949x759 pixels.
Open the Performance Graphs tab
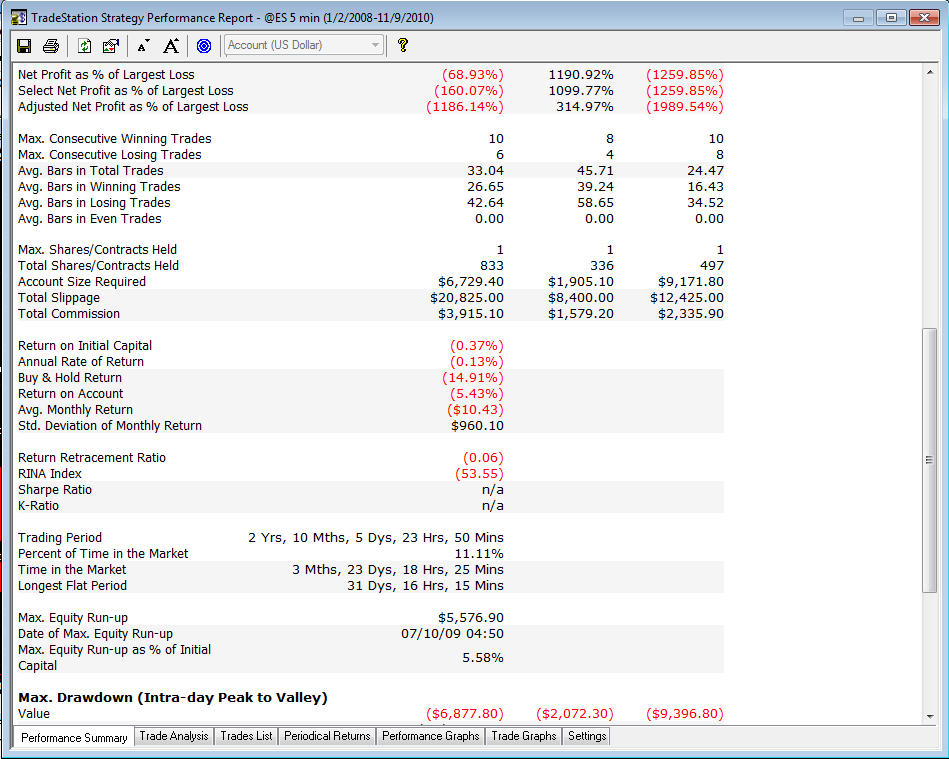click(x=430, y=736)
